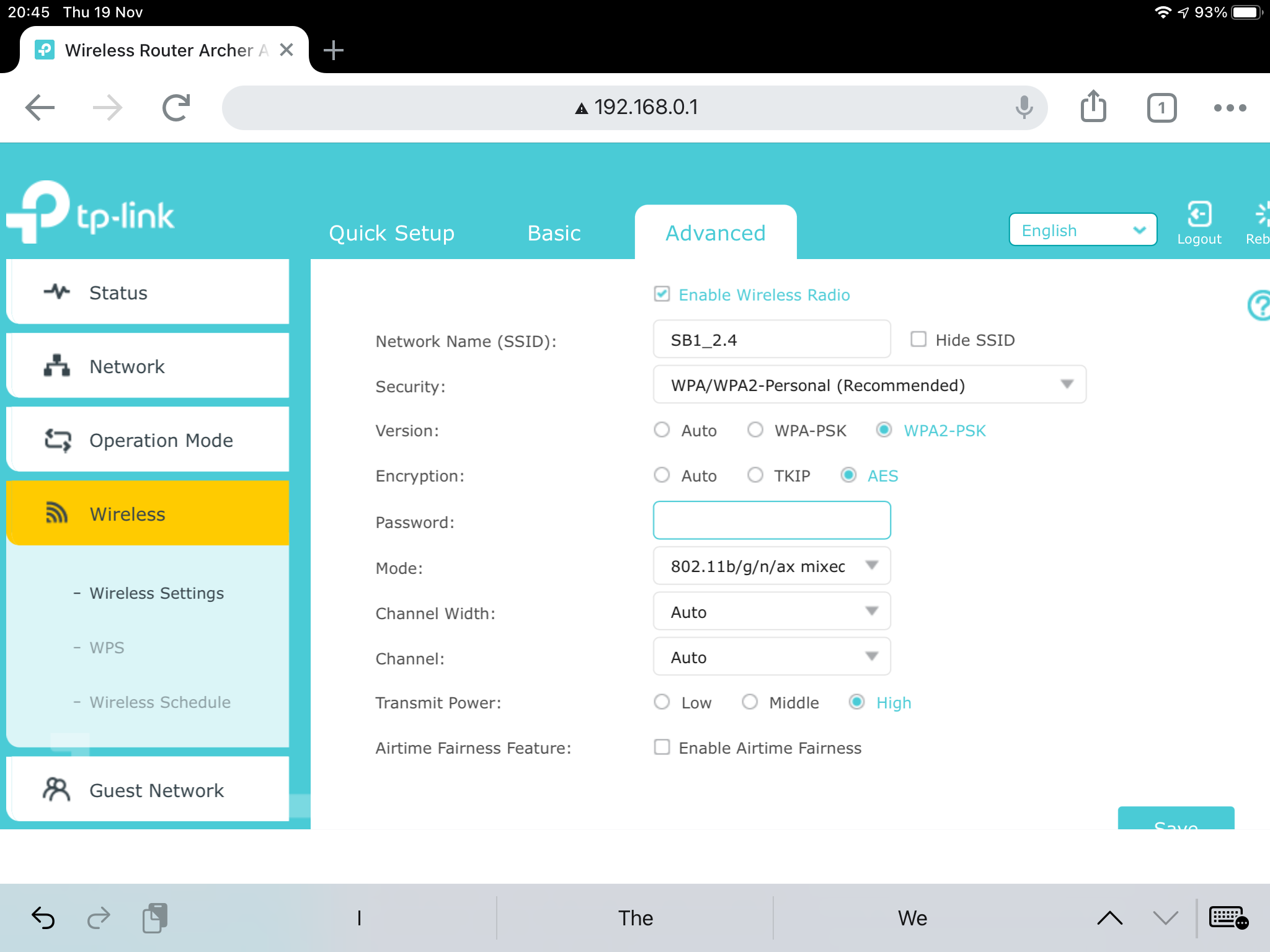Open the English language dropdown

click(x=1082, y=230)
